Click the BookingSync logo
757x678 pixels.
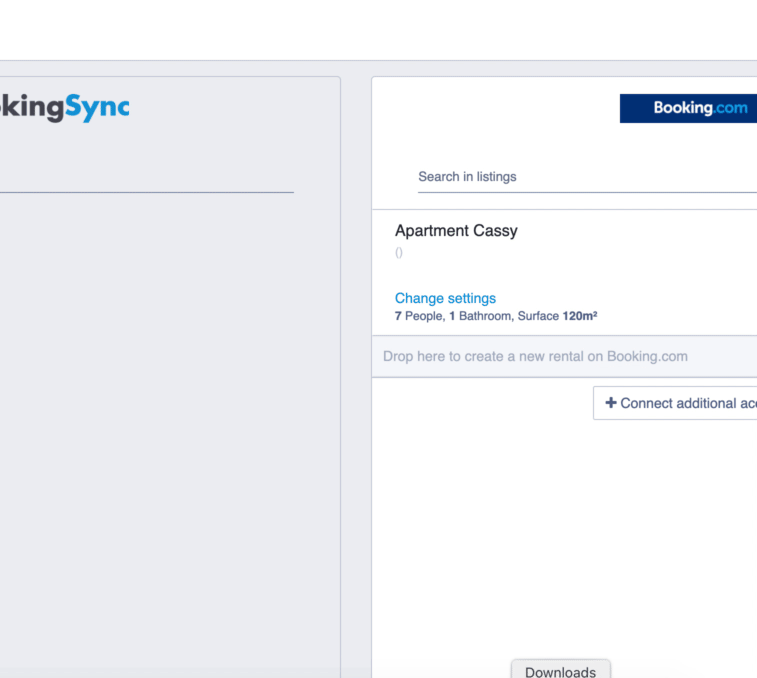click(64, 107)
